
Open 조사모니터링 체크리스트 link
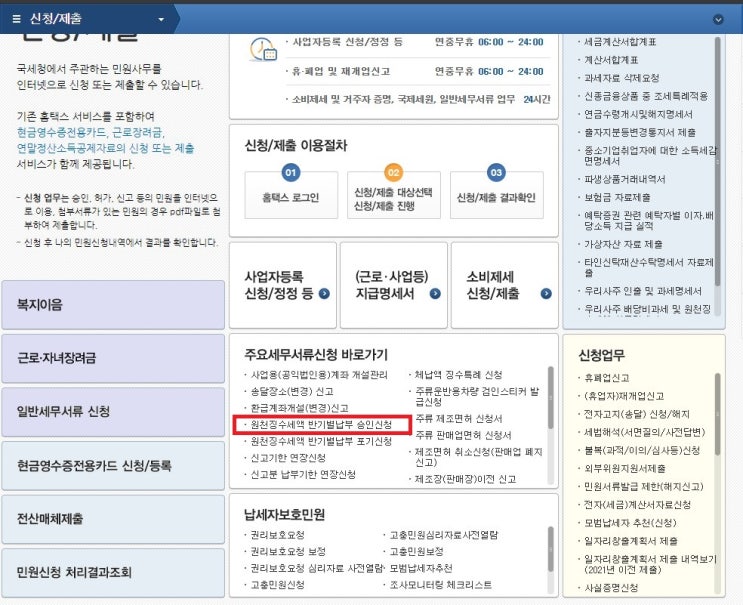[x=441, y=585]
